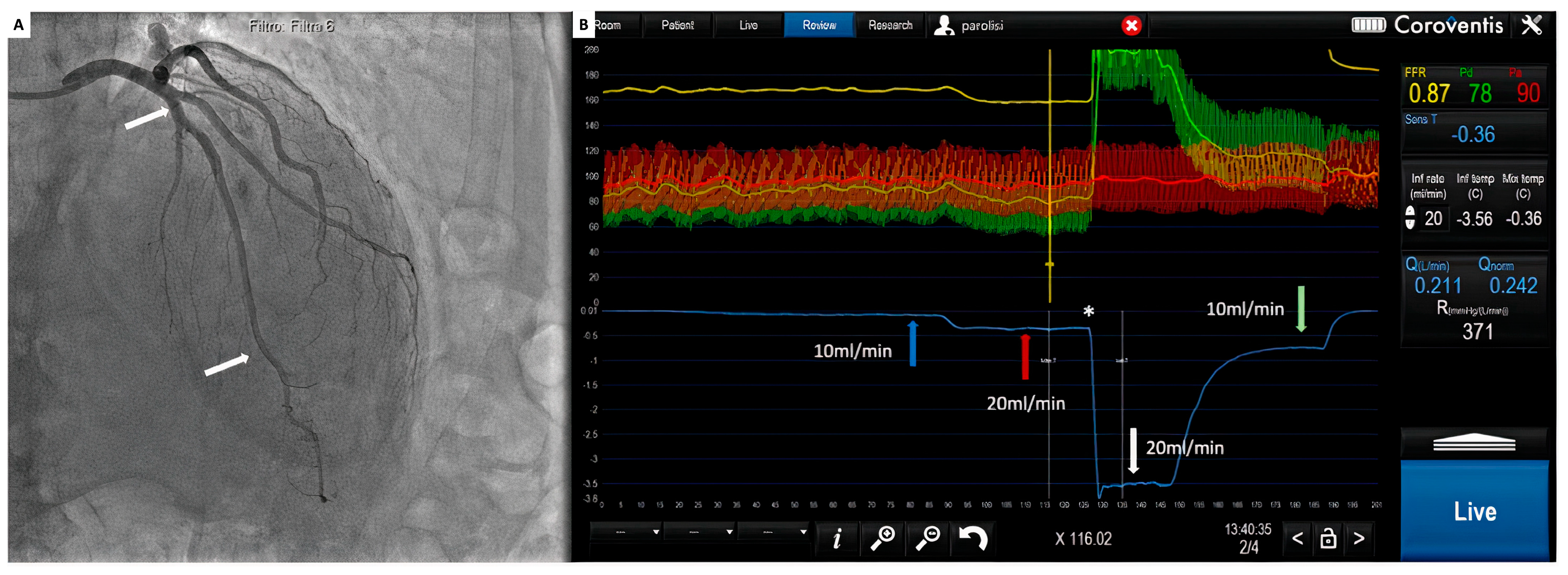
Task: Go to the previous recording with the < arrow
Action: [x=1297, y=539]
